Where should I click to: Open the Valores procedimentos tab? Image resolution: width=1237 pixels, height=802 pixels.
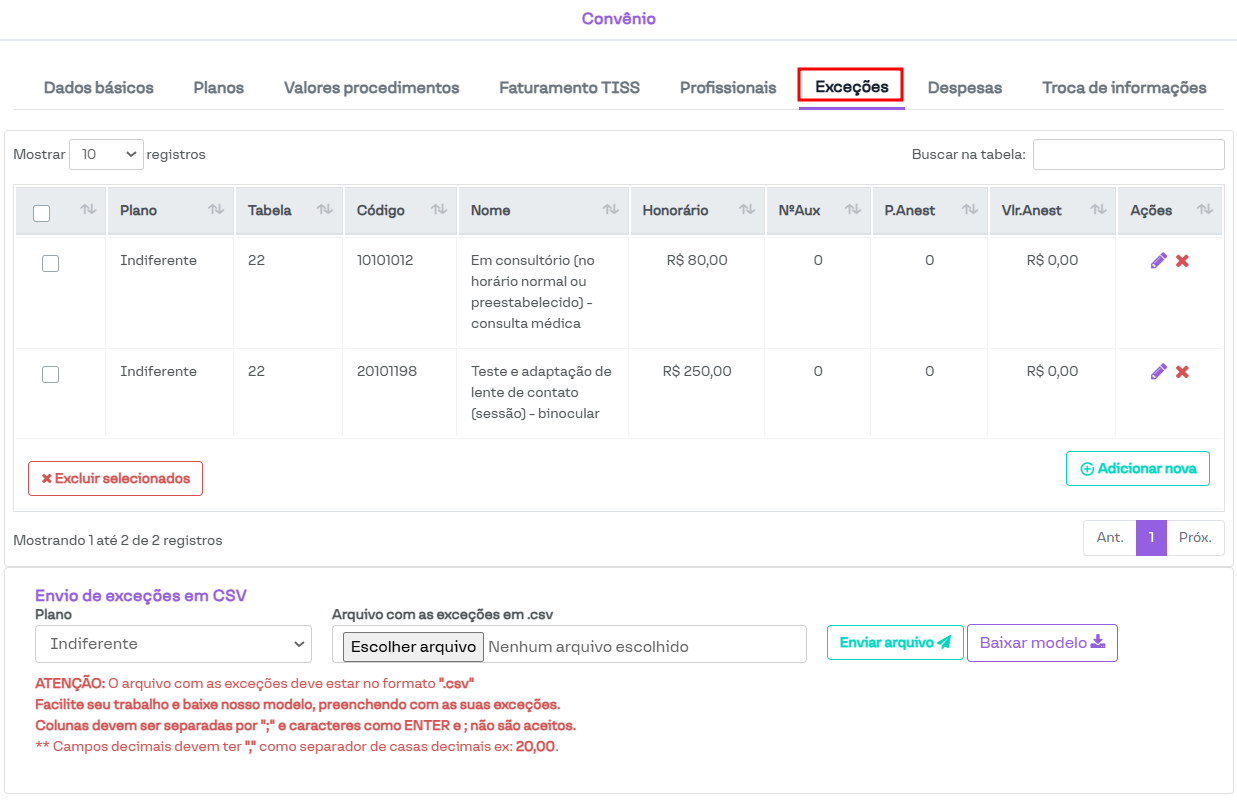click(x=371, y=88)
